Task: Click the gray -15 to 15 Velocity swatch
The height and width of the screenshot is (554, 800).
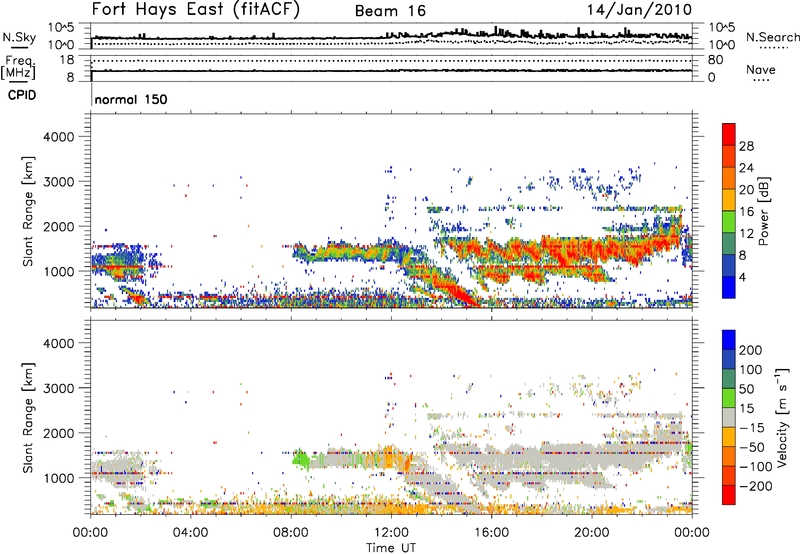Action: 729,417
